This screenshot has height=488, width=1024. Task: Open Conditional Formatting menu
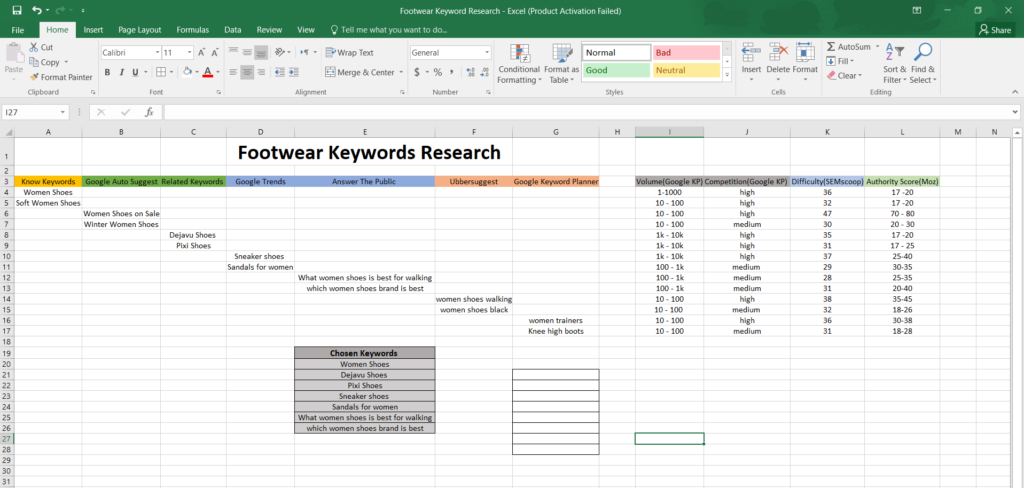[519, 63]
